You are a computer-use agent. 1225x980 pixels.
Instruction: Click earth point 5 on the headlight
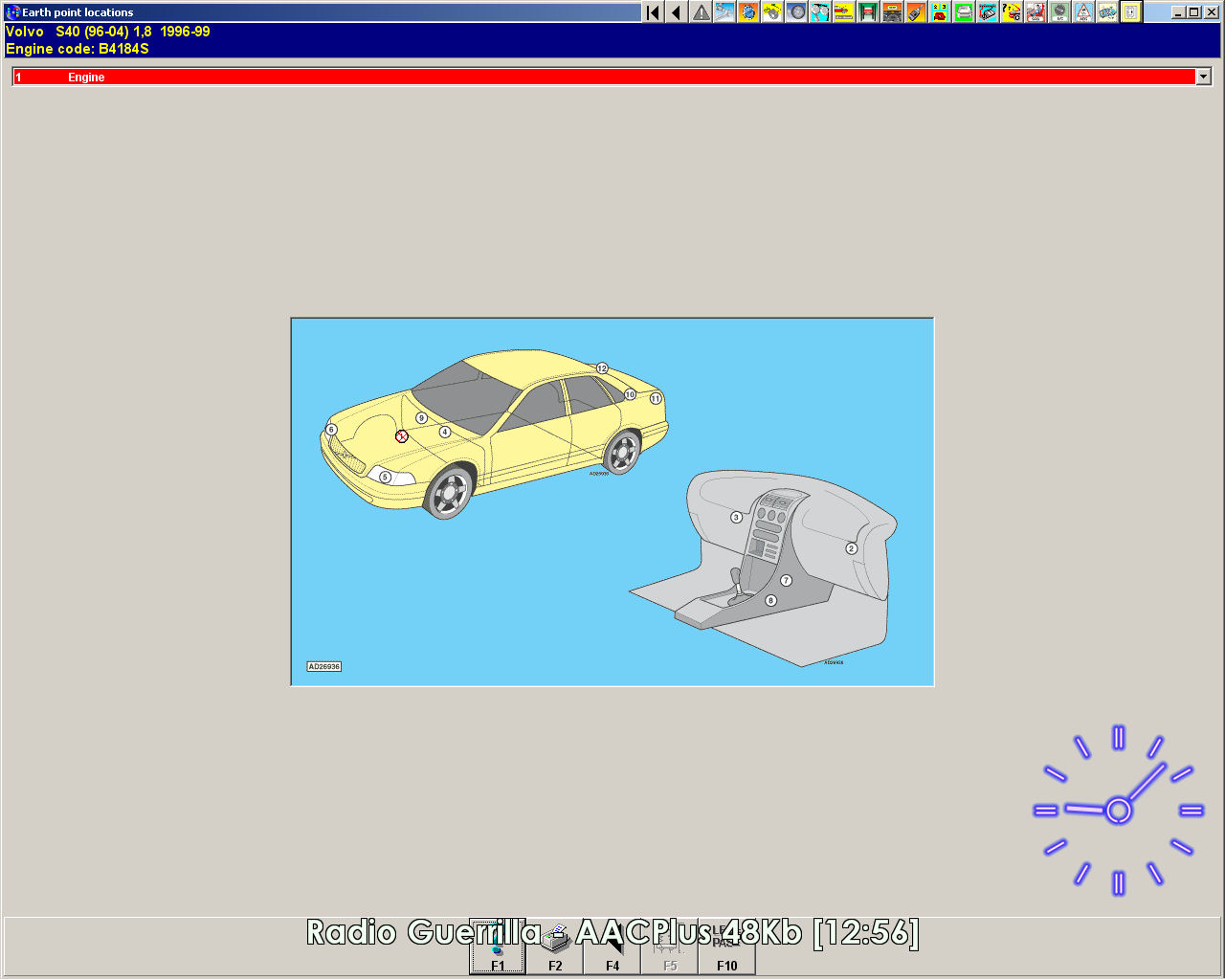point(385,477)
